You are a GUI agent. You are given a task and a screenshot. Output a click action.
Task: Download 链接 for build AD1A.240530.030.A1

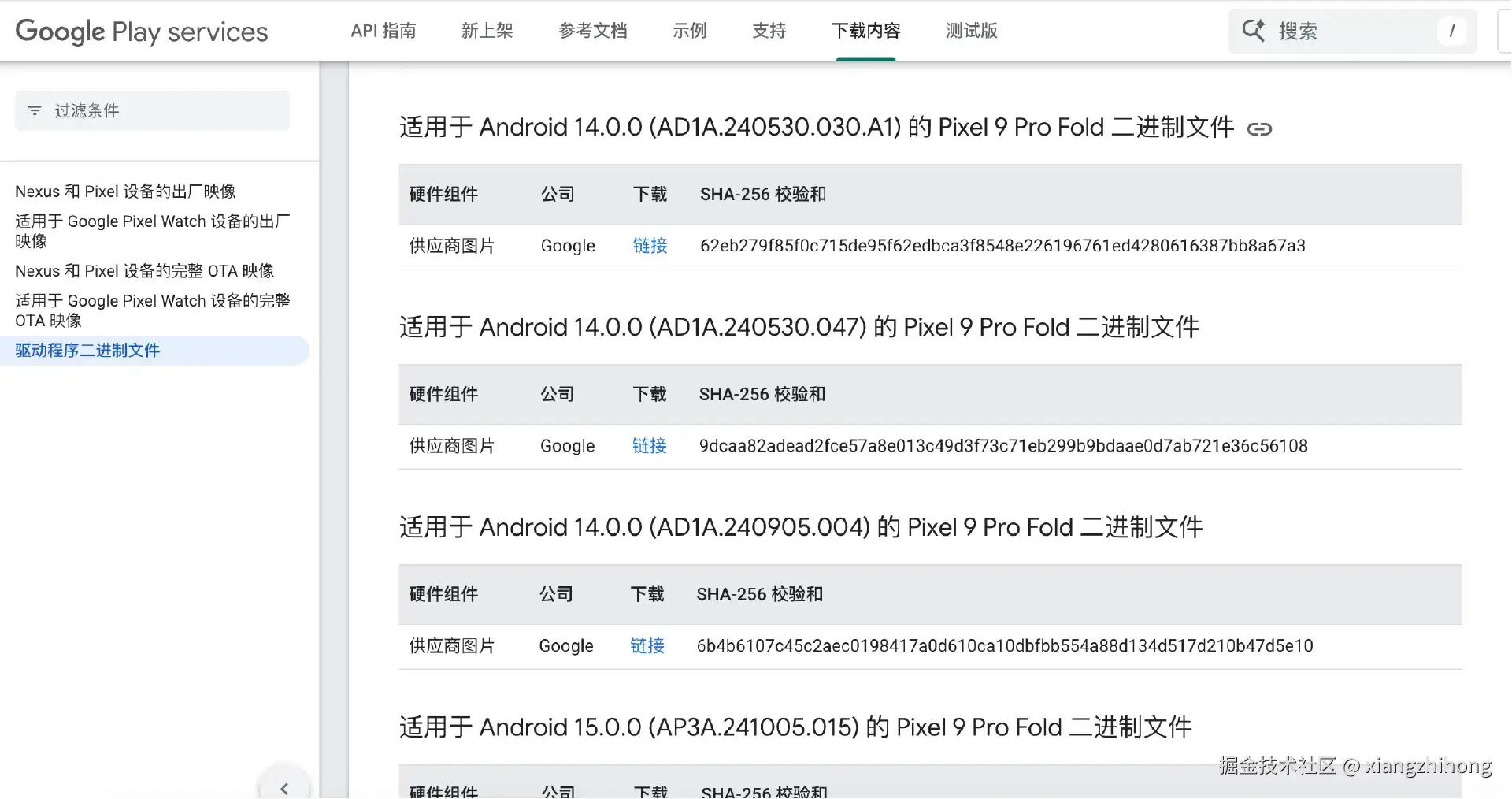tap(650, 246)
